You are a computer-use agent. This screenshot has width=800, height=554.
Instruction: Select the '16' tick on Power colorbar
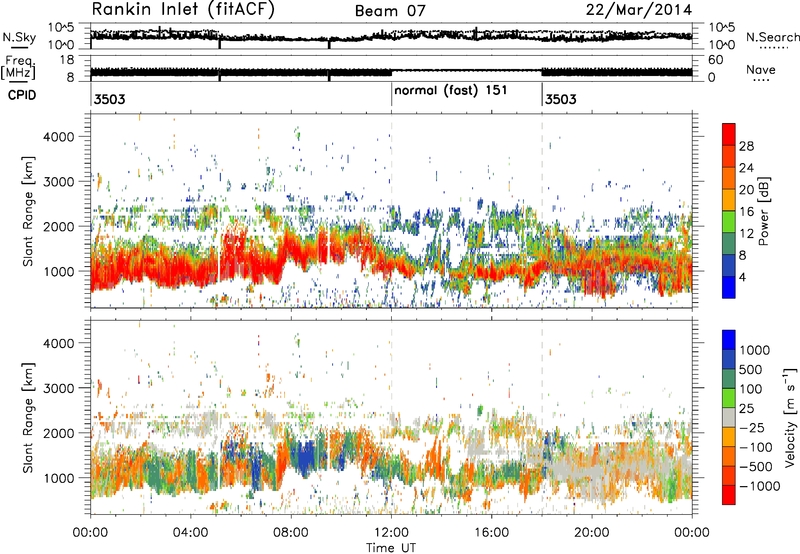point(746,212)
